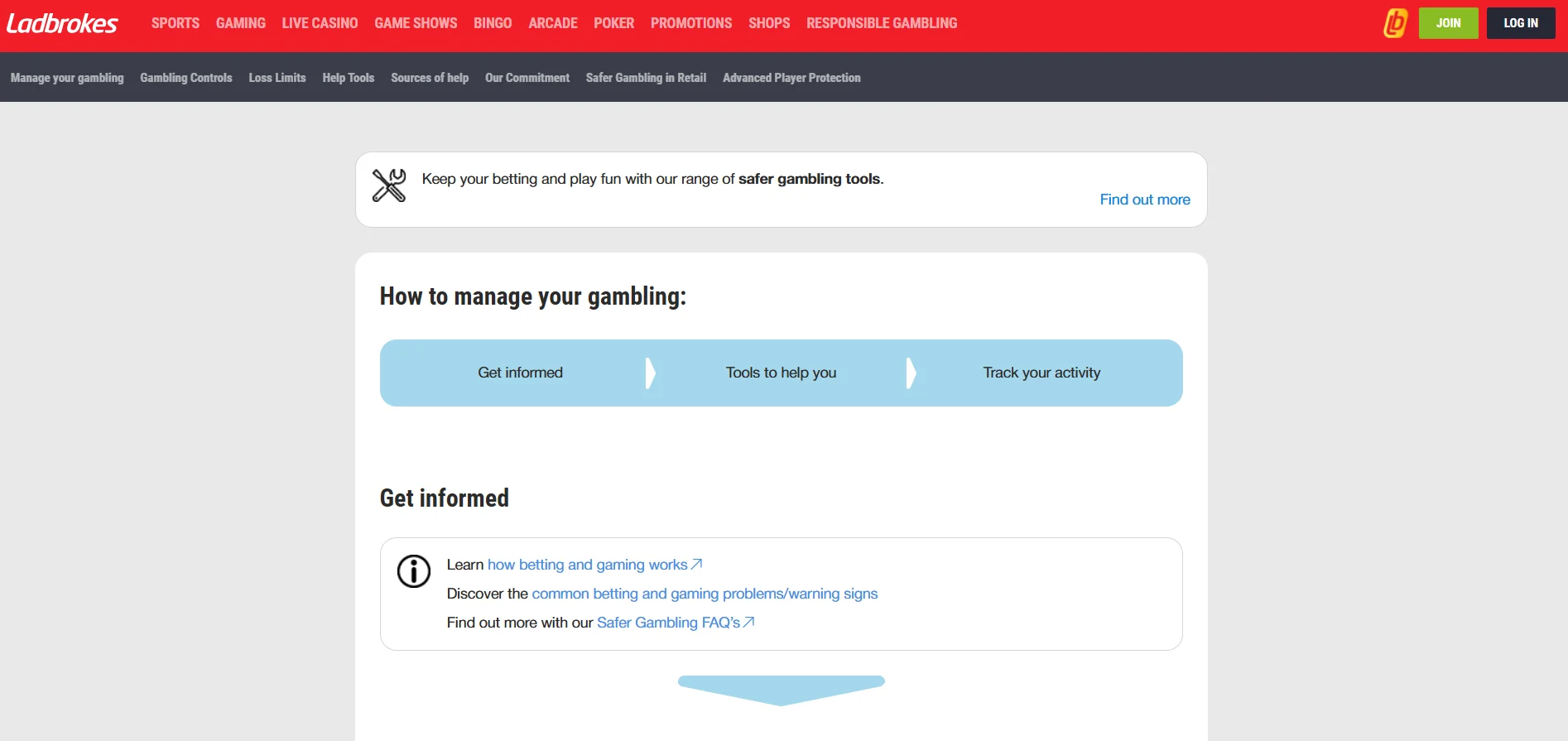Open SHOPS page
This screenshot has width=1568, height=741.
click(x=769, y=23)
